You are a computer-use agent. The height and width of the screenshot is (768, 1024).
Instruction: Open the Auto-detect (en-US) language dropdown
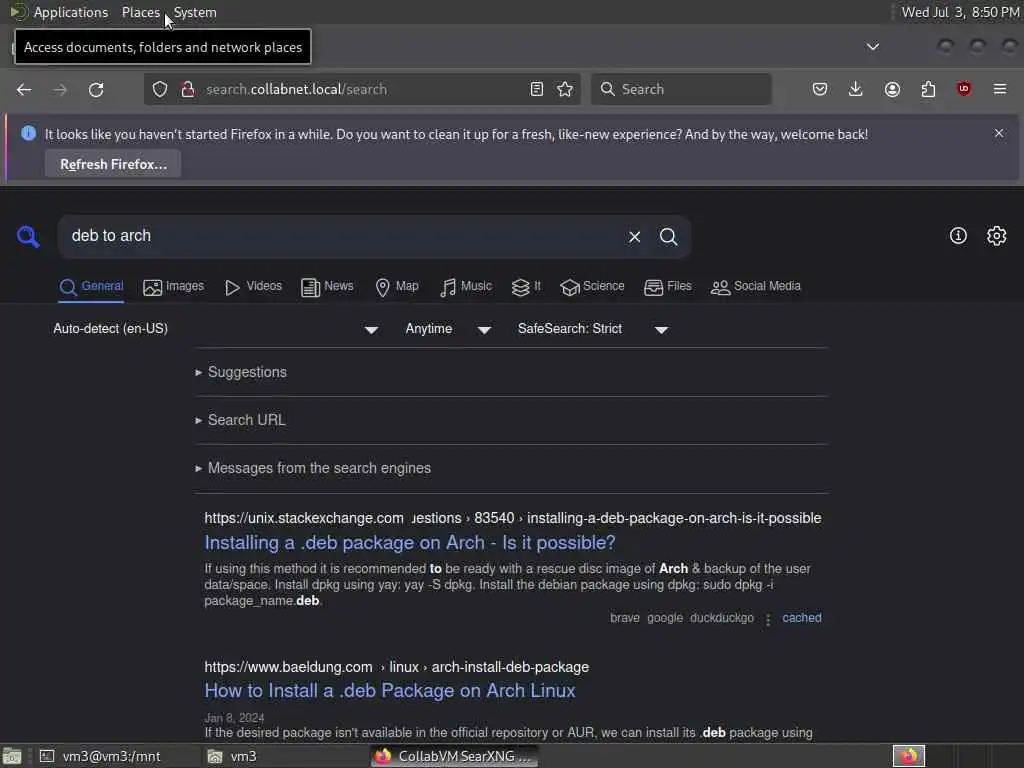point(216,329)
